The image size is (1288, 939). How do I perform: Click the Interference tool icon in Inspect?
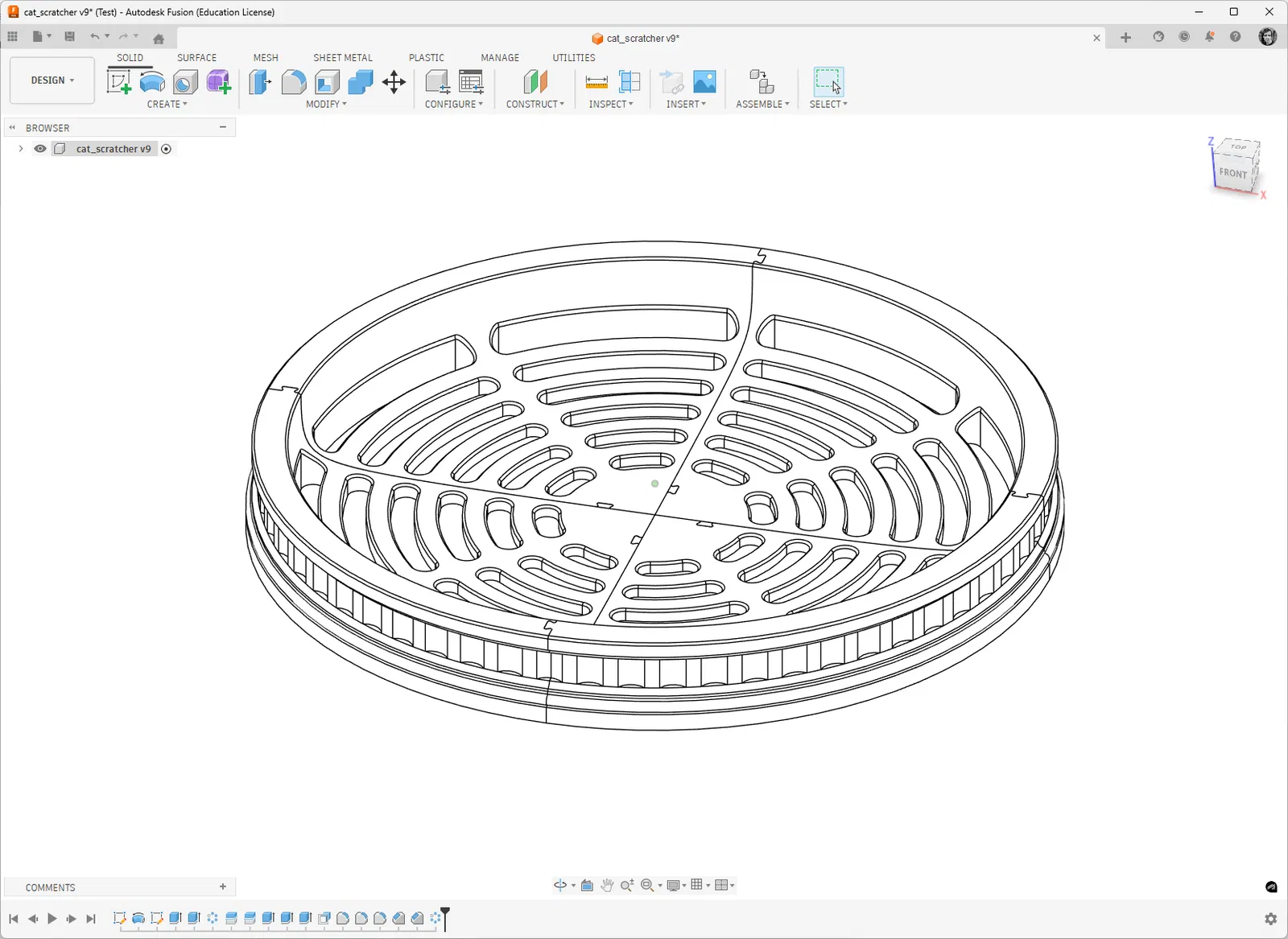tap(630, 82)
